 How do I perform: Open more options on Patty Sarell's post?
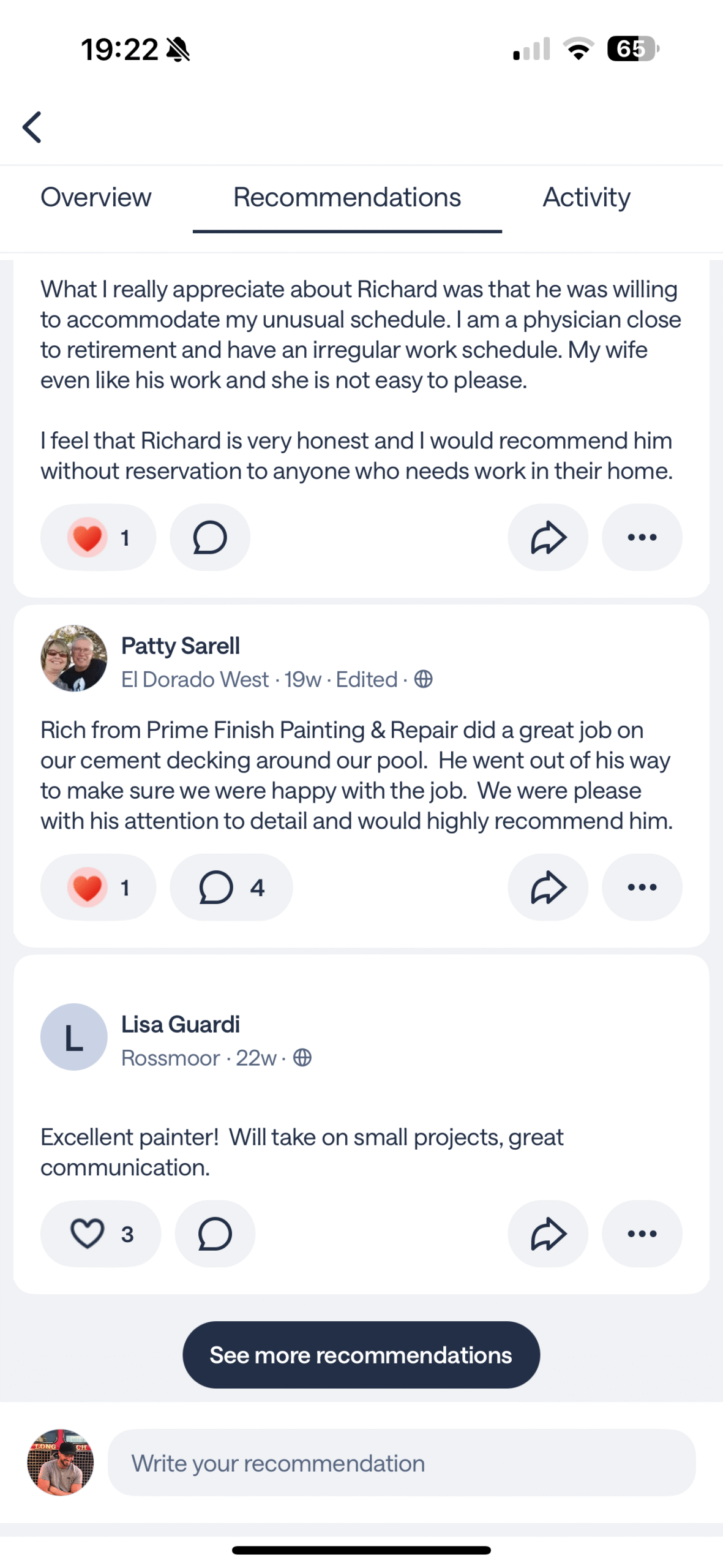pos(642,887)
